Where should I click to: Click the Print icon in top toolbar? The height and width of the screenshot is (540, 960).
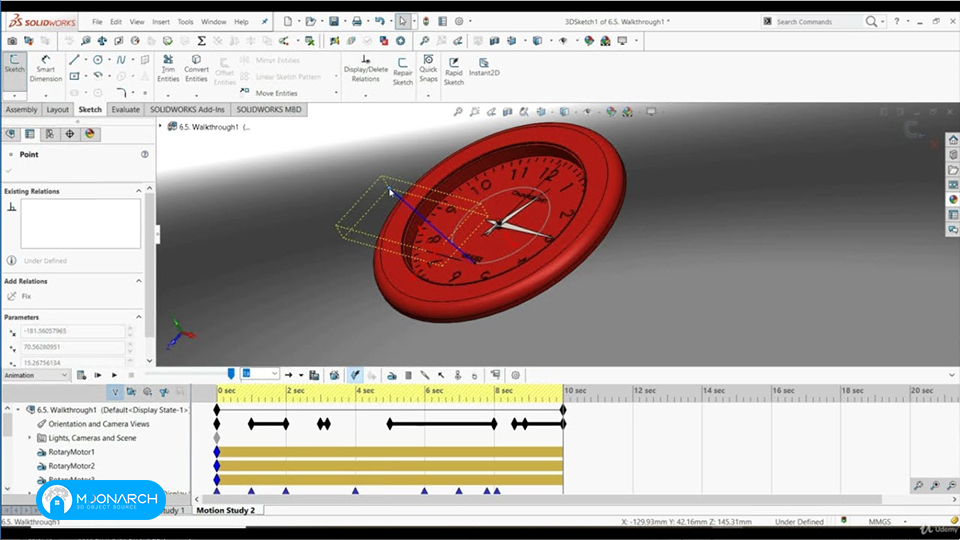pos(356,21)
